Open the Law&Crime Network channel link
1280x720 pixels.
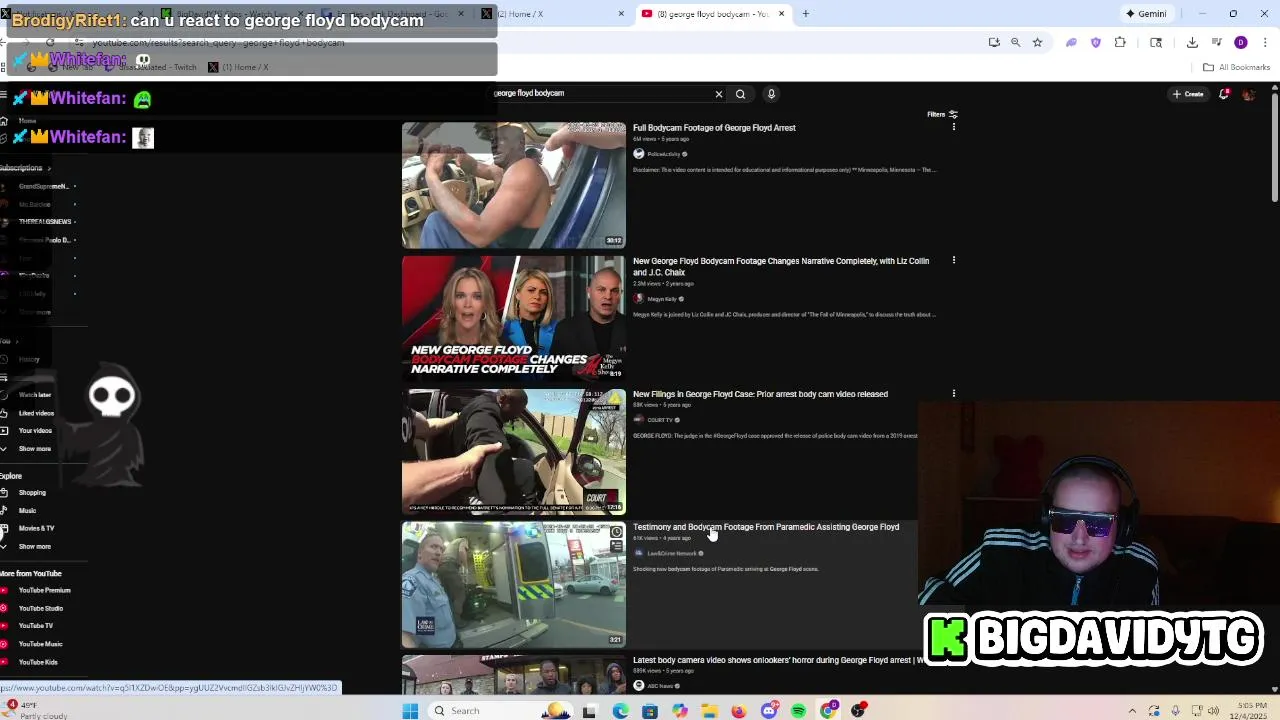tap(671, 553)
